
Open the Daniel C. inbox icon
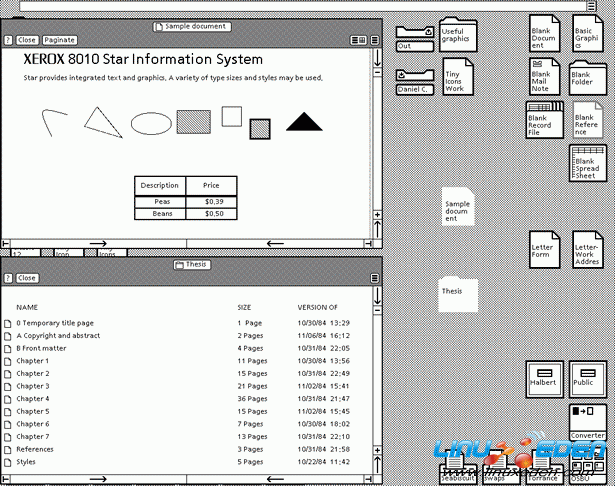click(x=415, y=82)
